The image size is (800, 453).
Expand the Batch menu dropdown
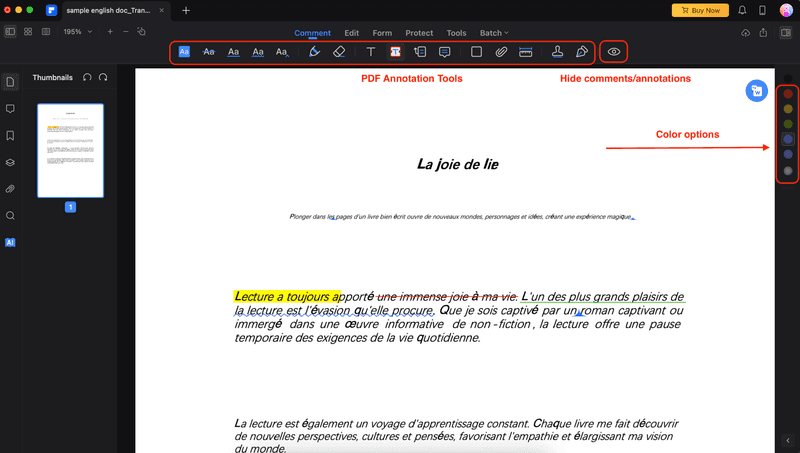coord(494,33)
